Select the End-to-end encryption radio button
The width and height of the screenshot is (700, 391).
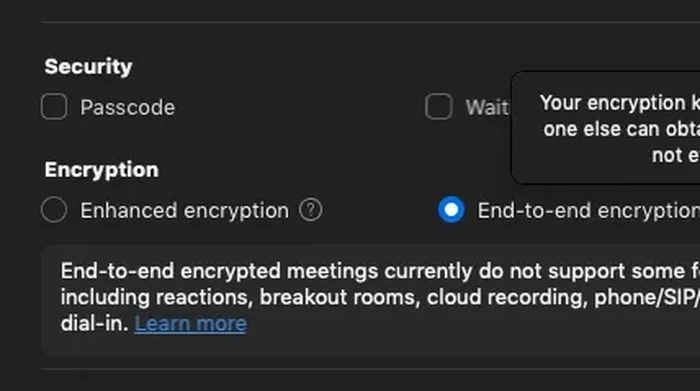tap(451, 210)
